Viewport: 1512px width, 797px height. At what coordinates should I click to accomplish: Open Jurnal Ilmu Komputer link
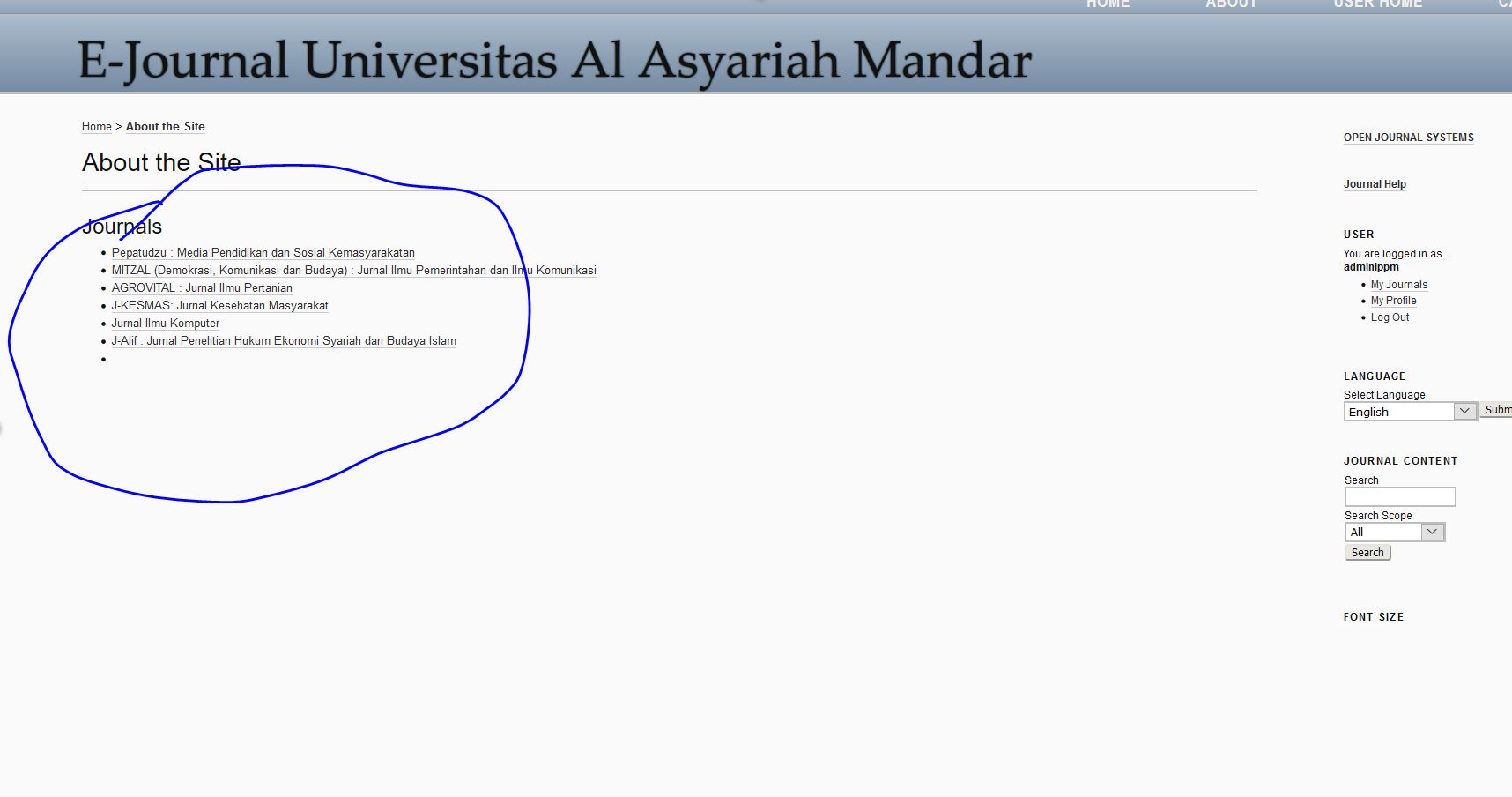[x=166, y=324]
